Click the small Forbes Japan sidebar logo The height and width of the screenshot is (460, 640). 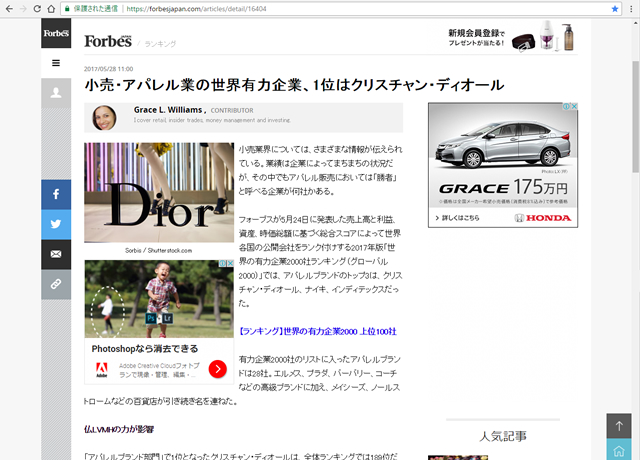click(56, 34)
